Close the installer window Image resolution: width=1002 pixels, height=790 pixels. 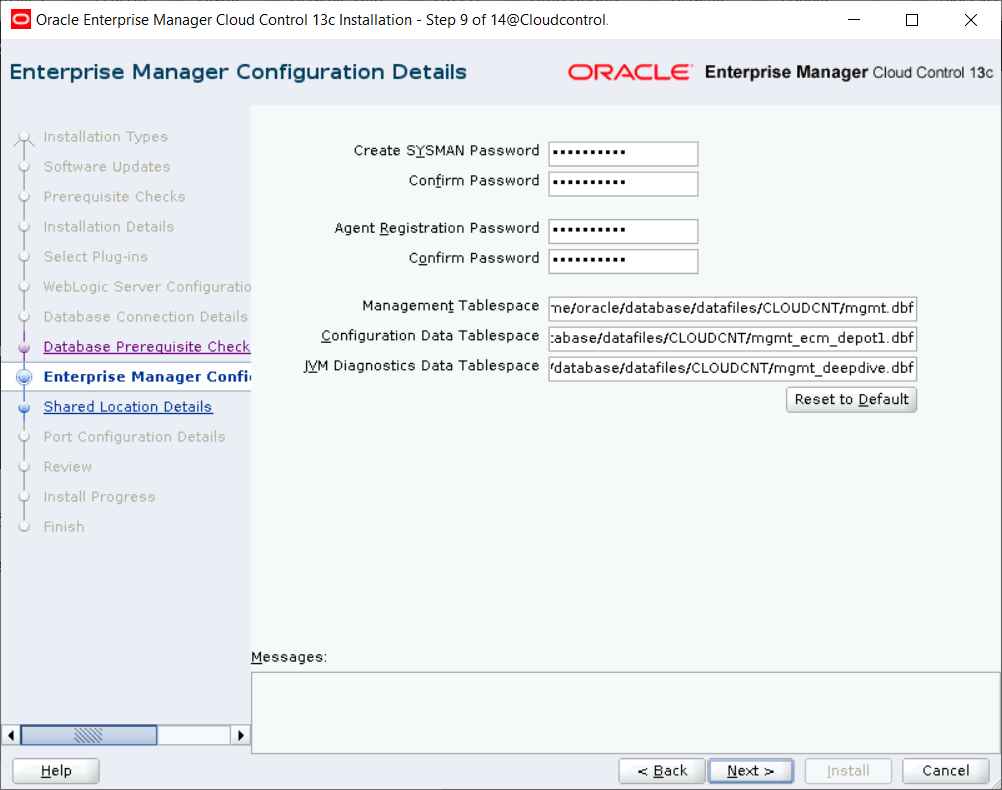971,20
